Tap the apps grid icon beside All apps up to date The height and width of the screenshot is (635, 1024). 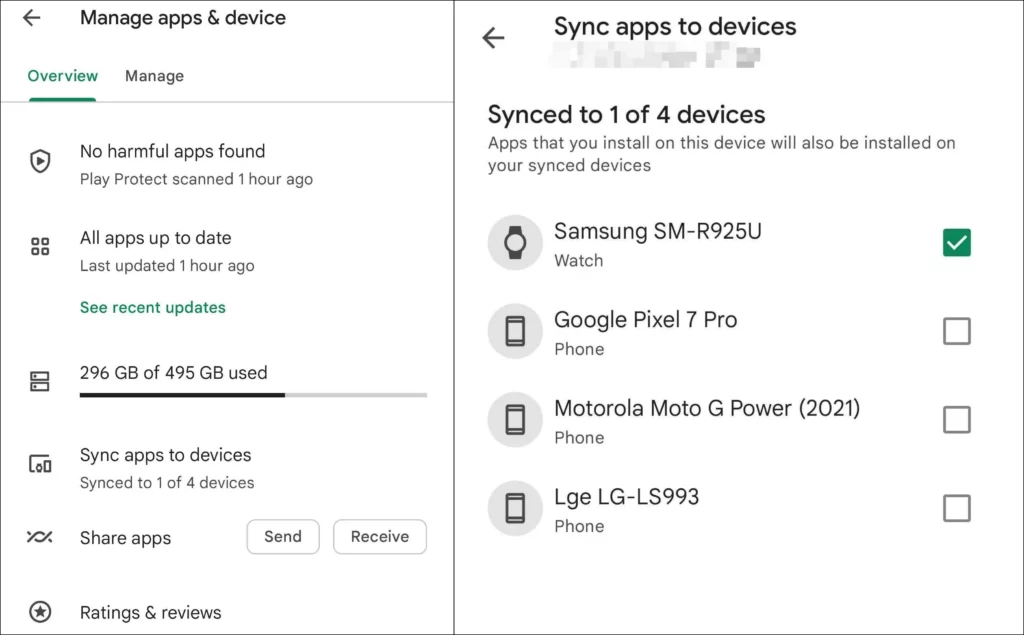[40, 246]
